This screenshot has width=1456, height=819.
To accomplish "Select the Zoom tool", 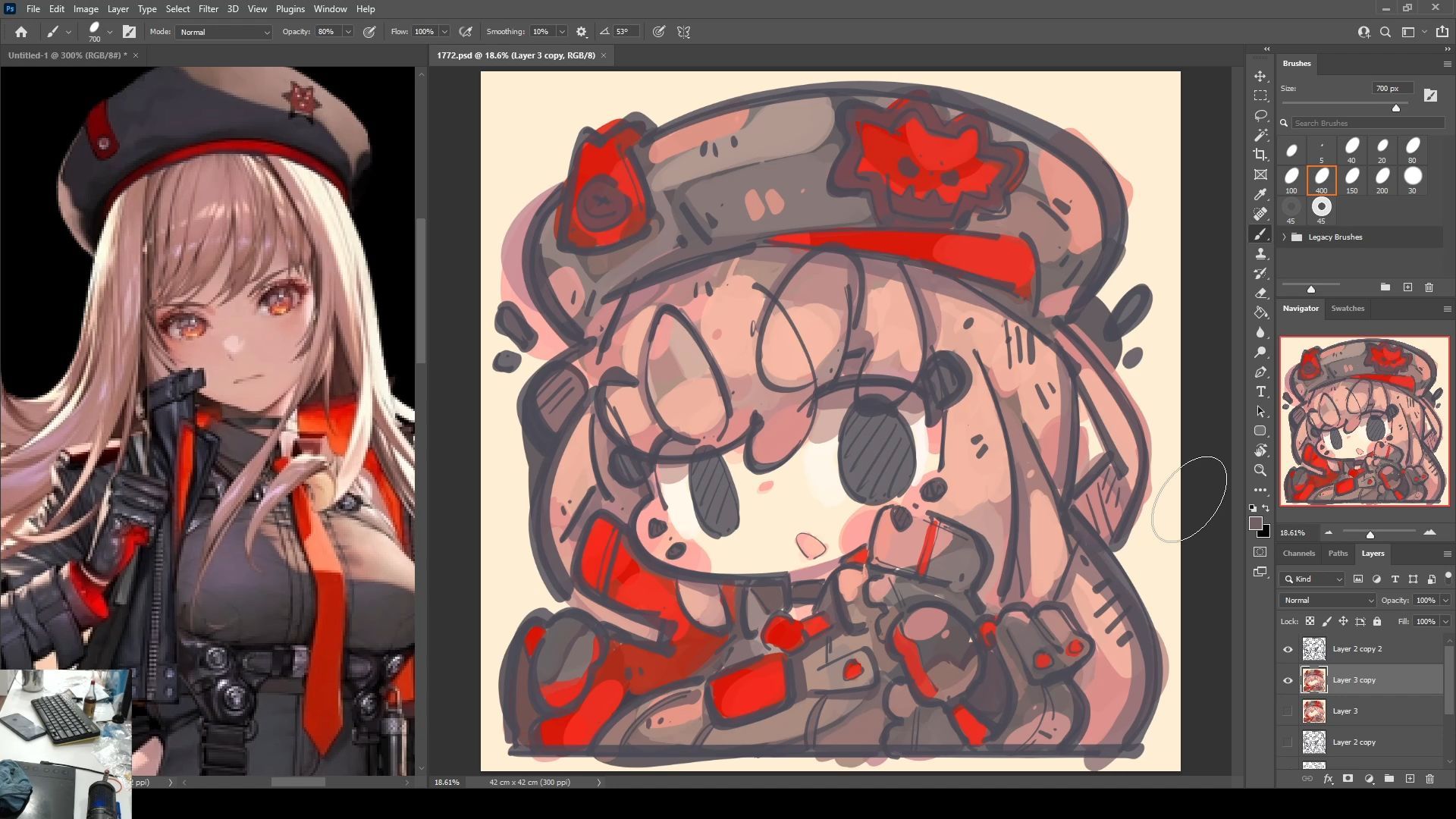I will 1260,470.
